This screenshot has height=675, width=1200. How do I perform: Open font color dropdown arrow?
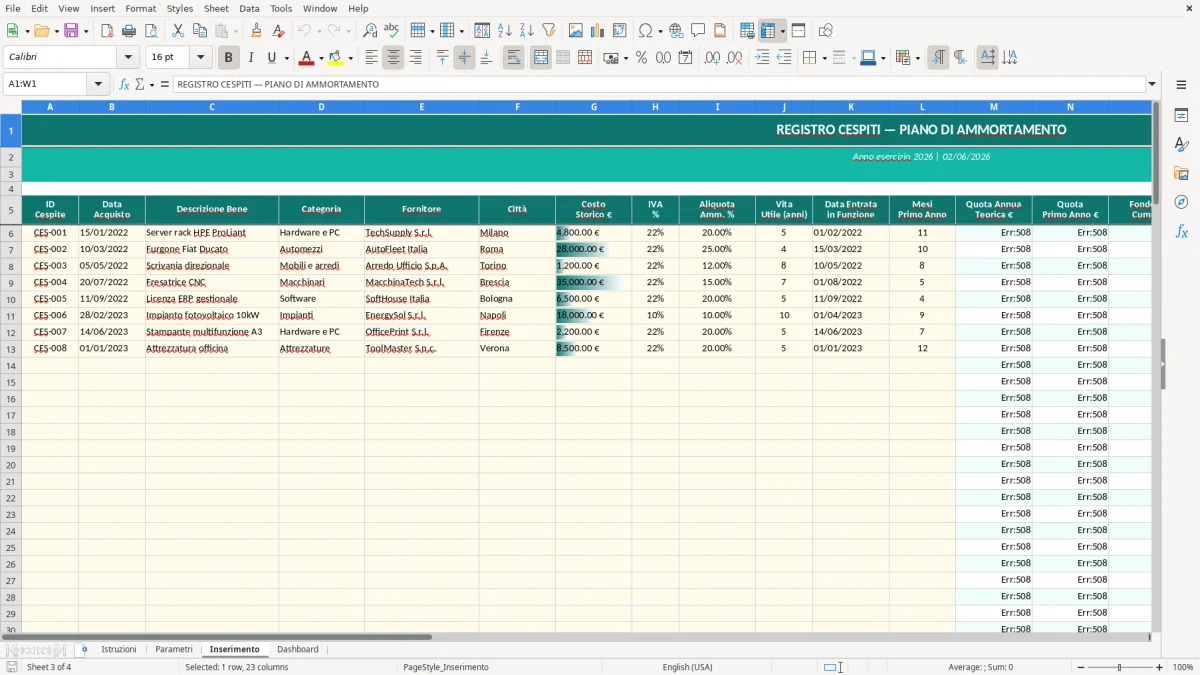pos(321,58)
